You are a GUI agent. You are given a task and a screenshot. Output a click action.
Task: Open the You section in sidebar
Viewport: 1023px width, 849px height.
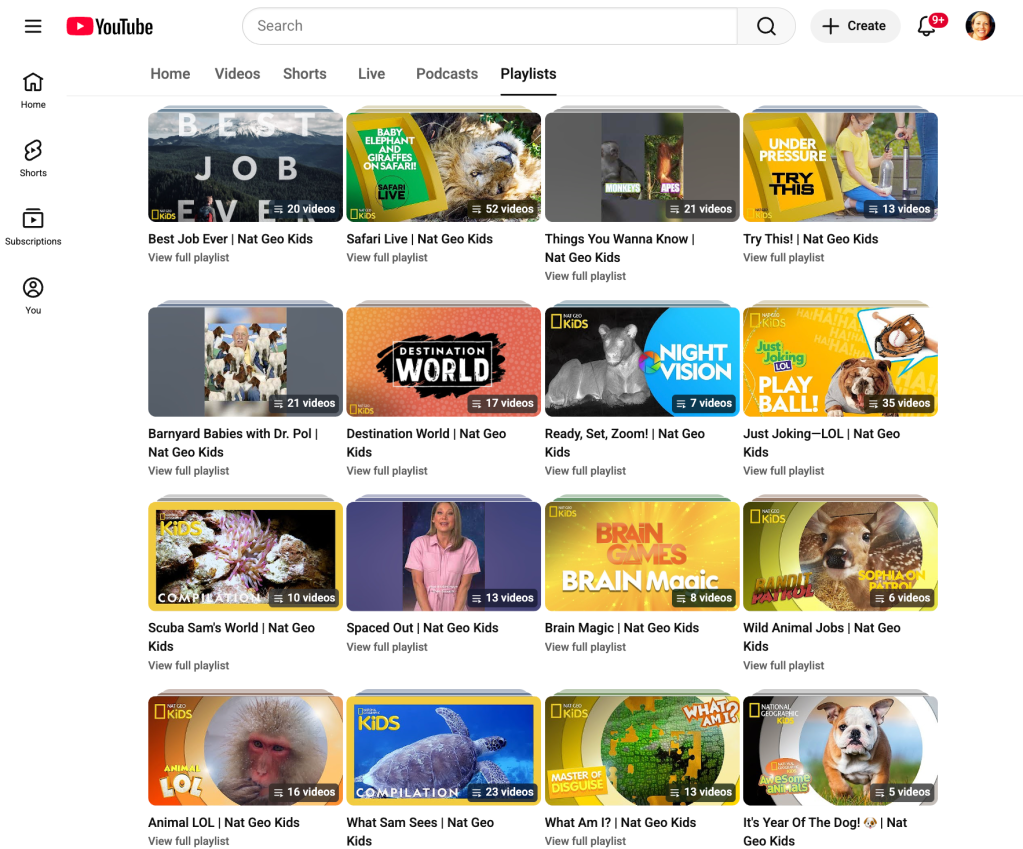(33, 295)
